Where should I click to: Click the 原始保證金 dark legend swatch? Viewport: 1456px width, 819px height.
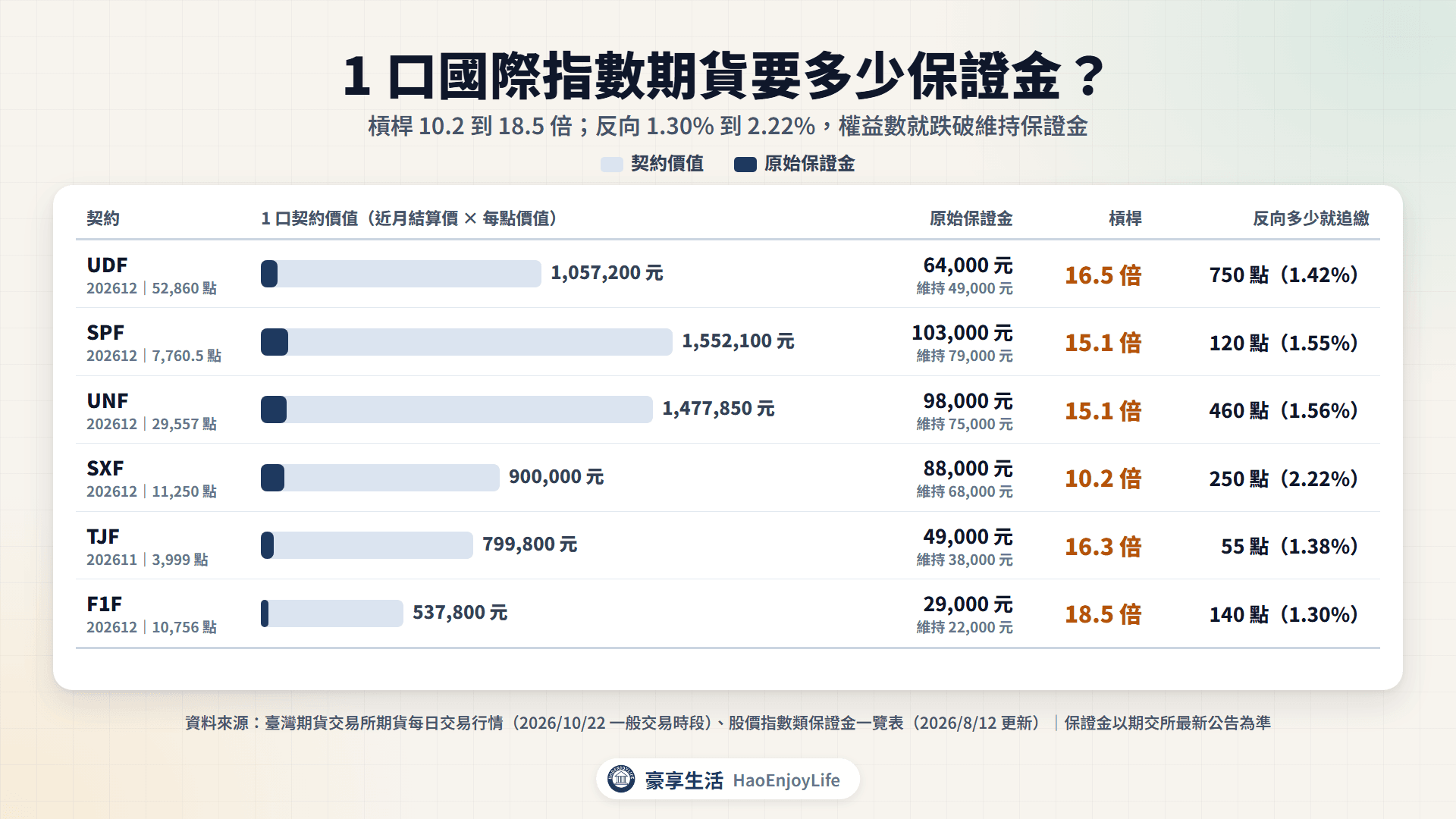[x=745, y=164]
